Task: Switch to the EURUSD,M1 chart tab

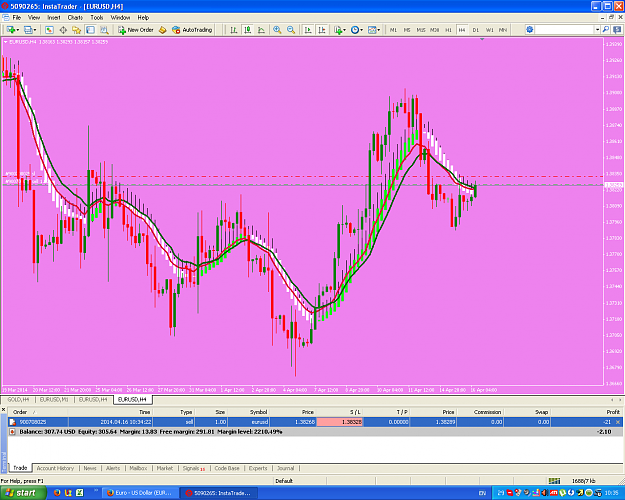Action: coord(54,400)
